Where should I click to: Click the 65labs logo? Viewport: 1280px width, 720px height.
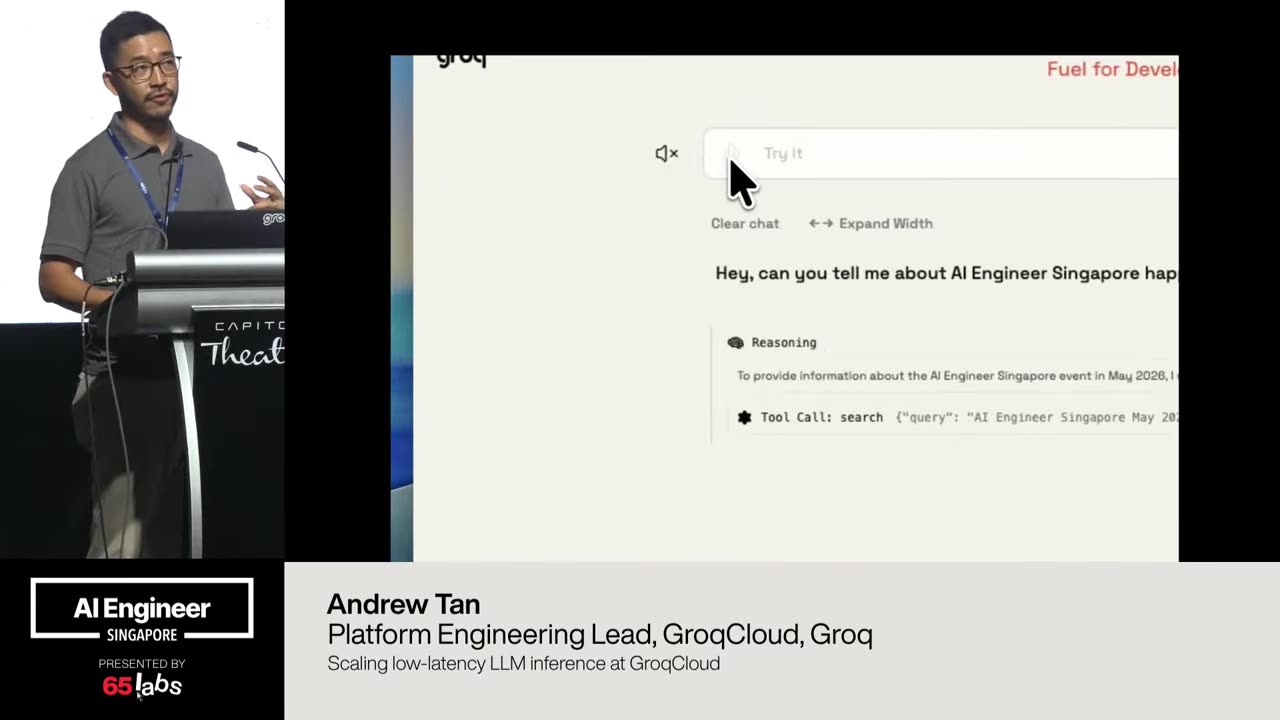coord(142,685)
